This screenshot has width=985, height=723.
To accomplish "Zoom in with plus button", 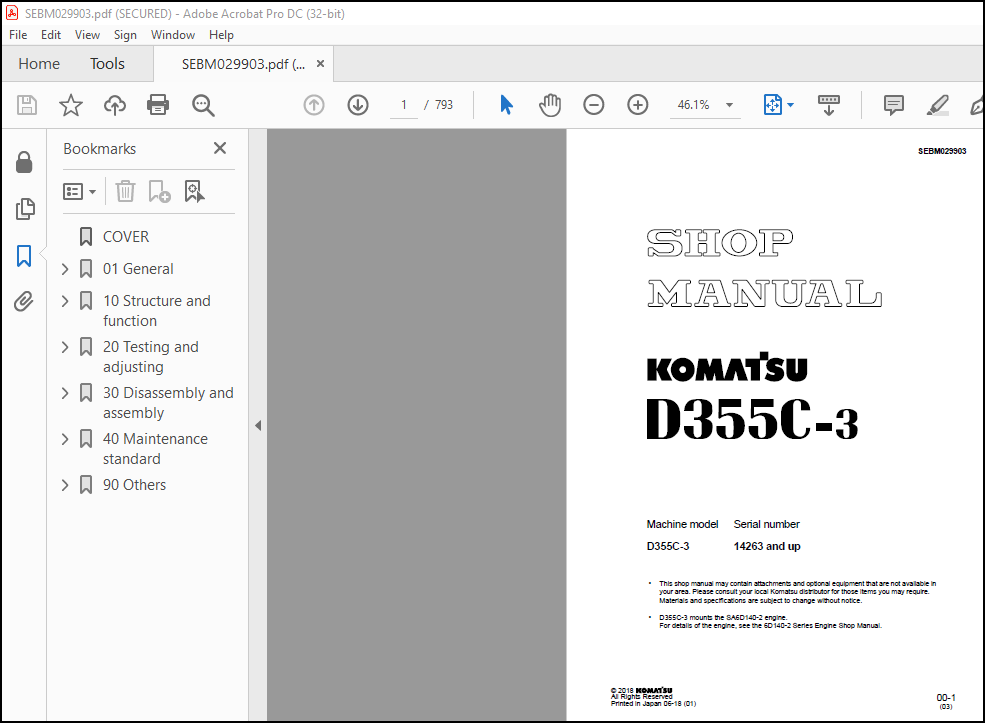I will coord(638,105).
